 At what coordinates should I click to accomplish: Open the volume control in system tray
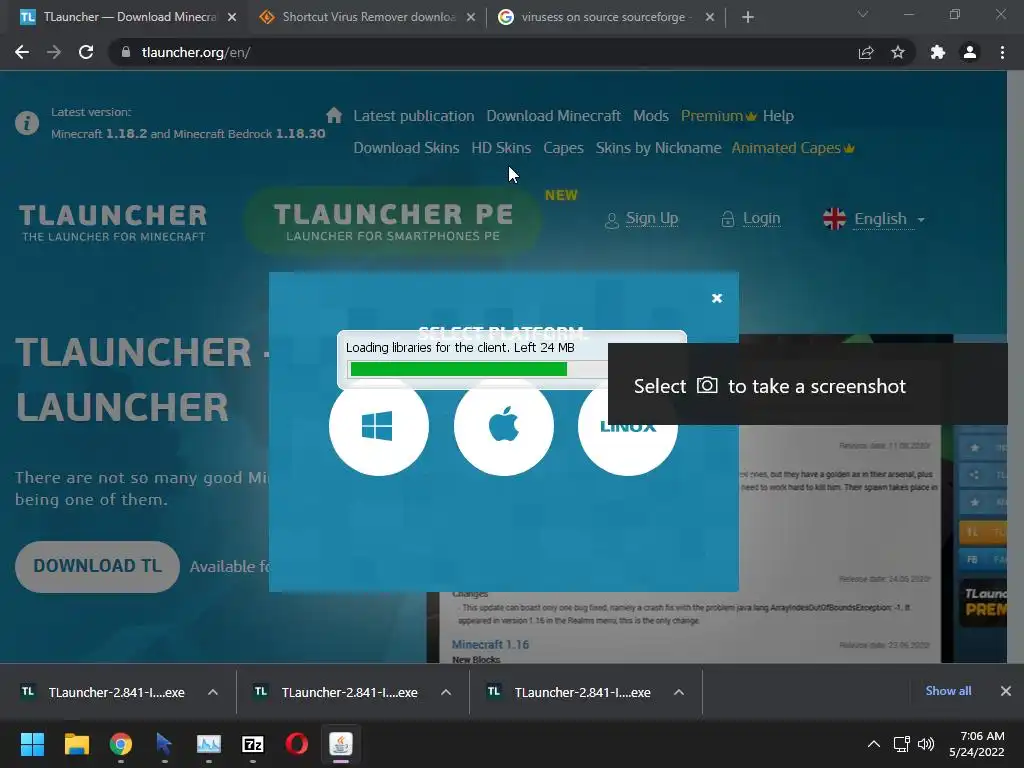coord(926,744)
